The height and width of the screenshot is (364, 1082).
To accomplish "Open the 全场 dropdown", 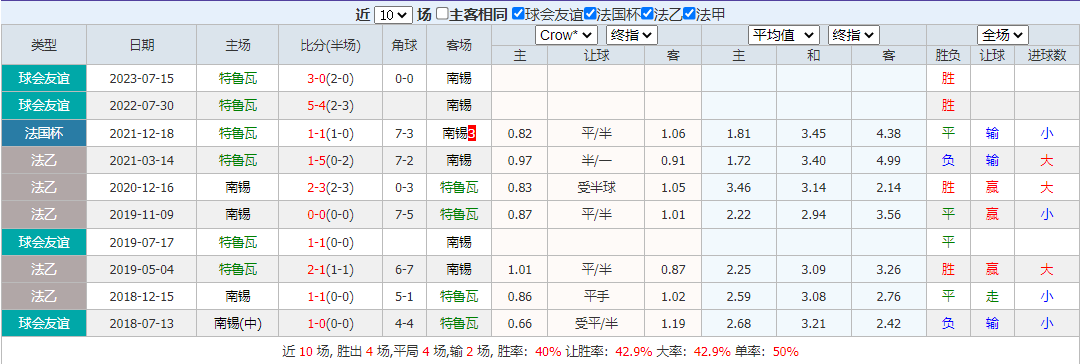I will (1003, 35).
